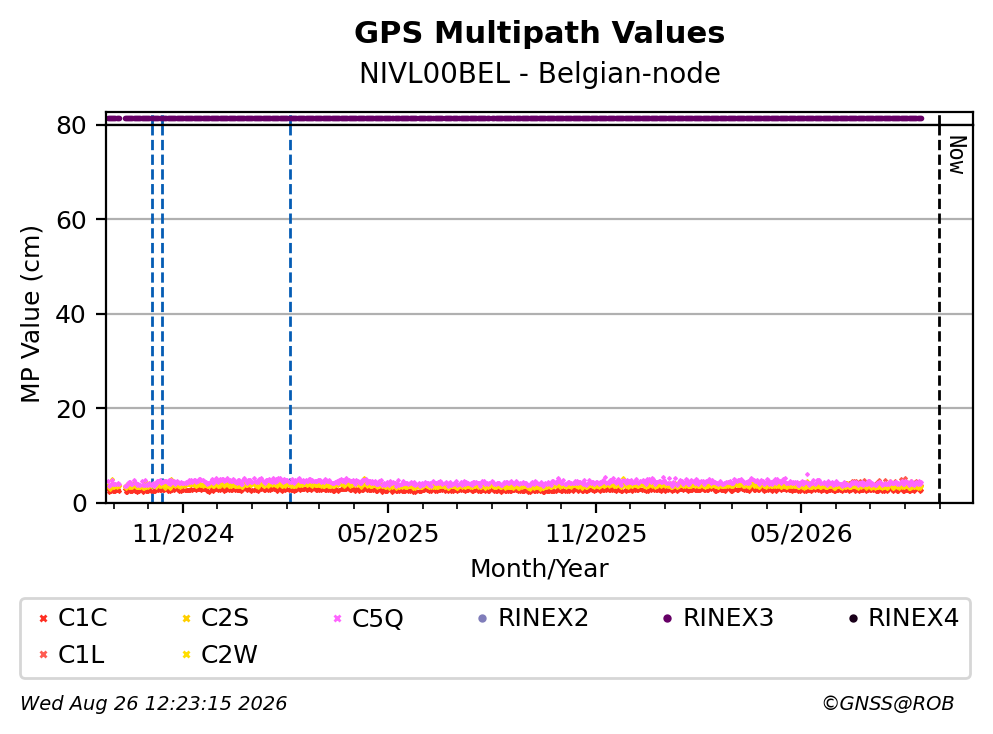Click the RINEX3 purple legend dot
Screen dimensions: 993x734
pos(667,619)
